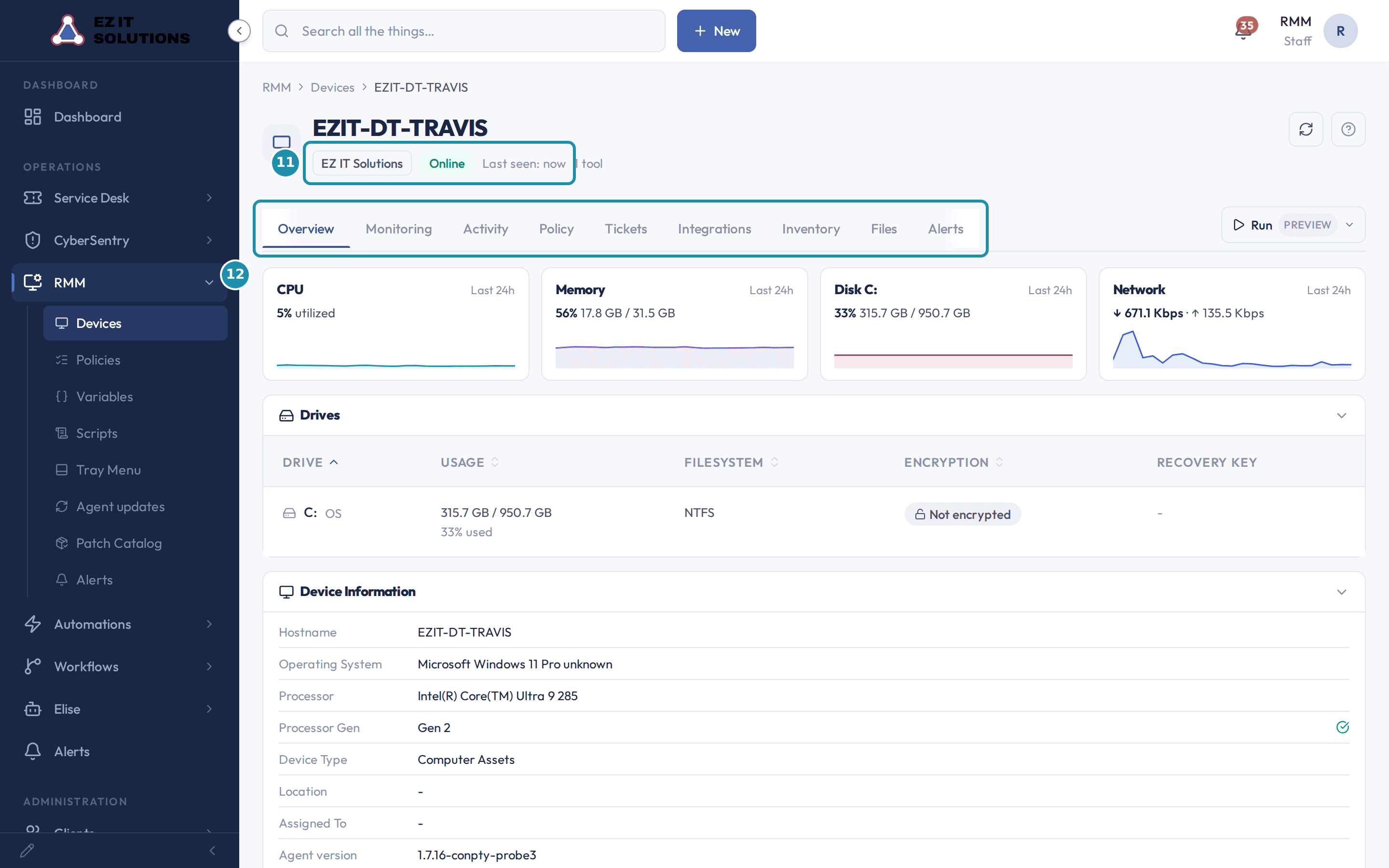Click RMM in the breadcrumb
This screenshot has height=868, width=1389.
pyautogui.click(x=277, y=87)
